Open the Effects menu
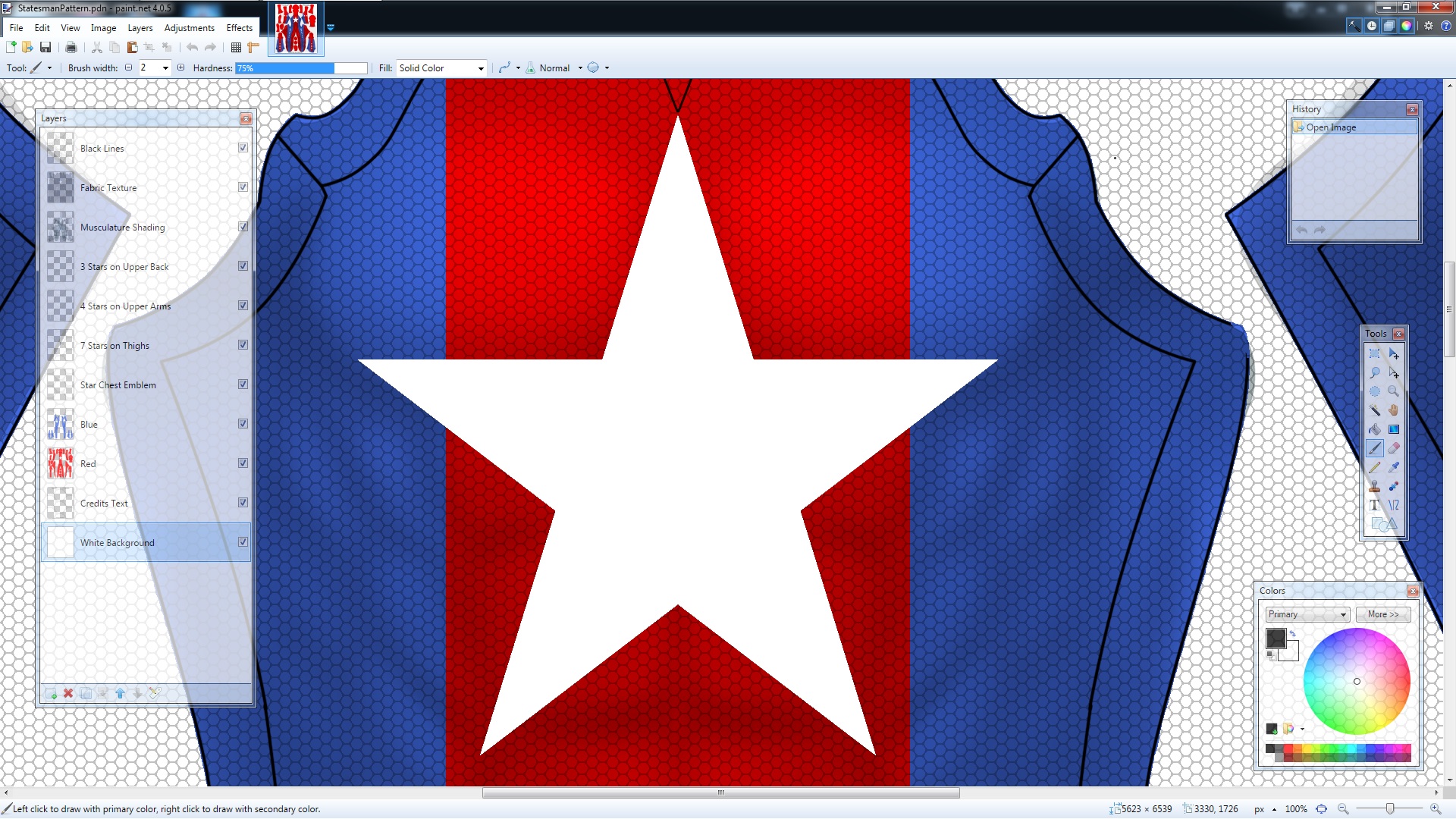This screenshot has height=819, width=1456. point(240,28)
